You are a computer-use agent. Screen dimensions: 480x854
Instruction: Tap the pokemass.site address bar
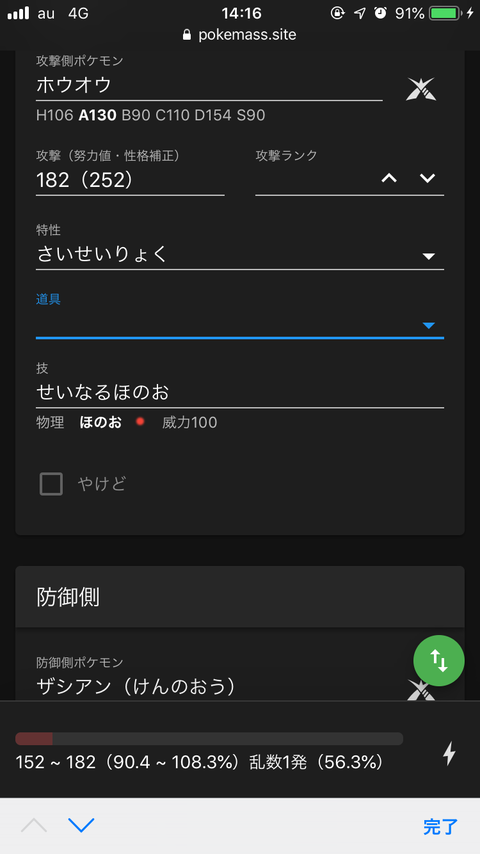pyautogui.click(x=240, y=35)
